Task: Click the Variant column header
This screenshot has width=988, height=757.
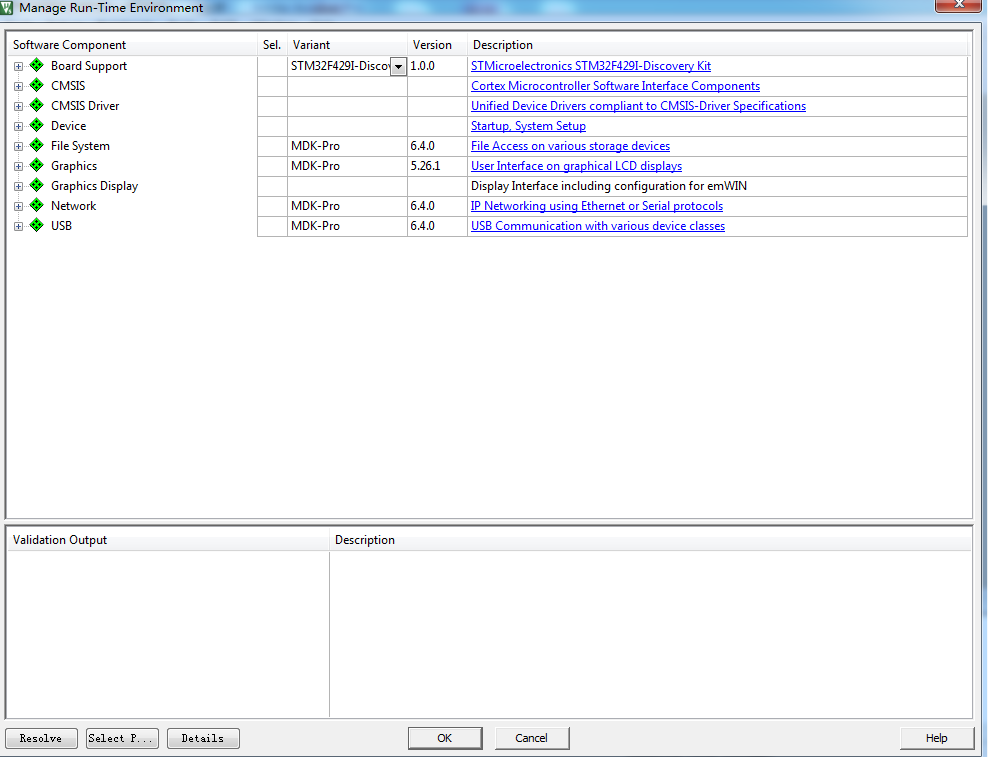Action: click(x=347, y=45)
